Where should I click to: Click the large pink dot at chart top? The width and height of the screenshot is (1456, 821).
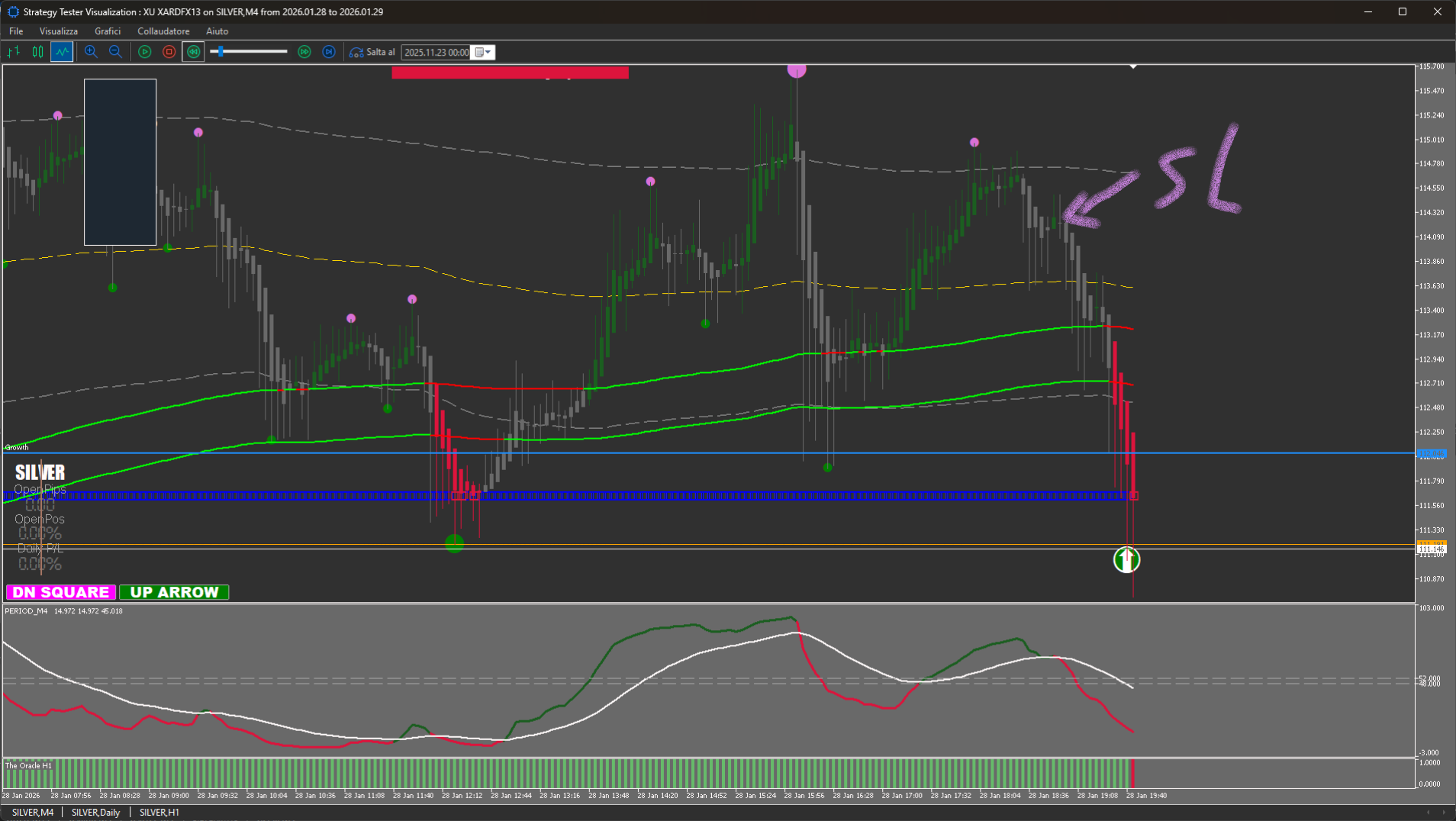[797, 69]
